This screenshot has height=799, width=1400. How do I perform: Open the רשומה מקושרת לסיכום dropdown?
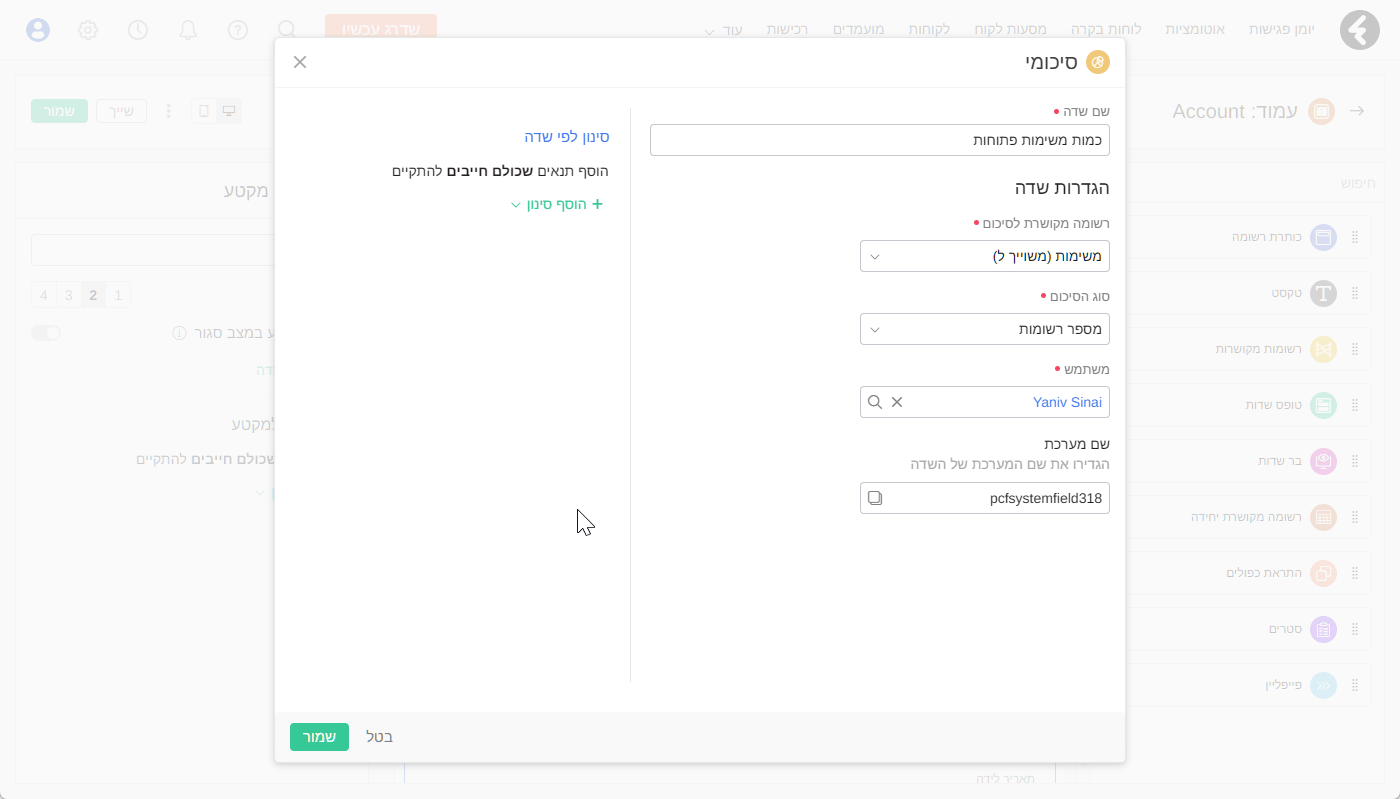(985, 256)
